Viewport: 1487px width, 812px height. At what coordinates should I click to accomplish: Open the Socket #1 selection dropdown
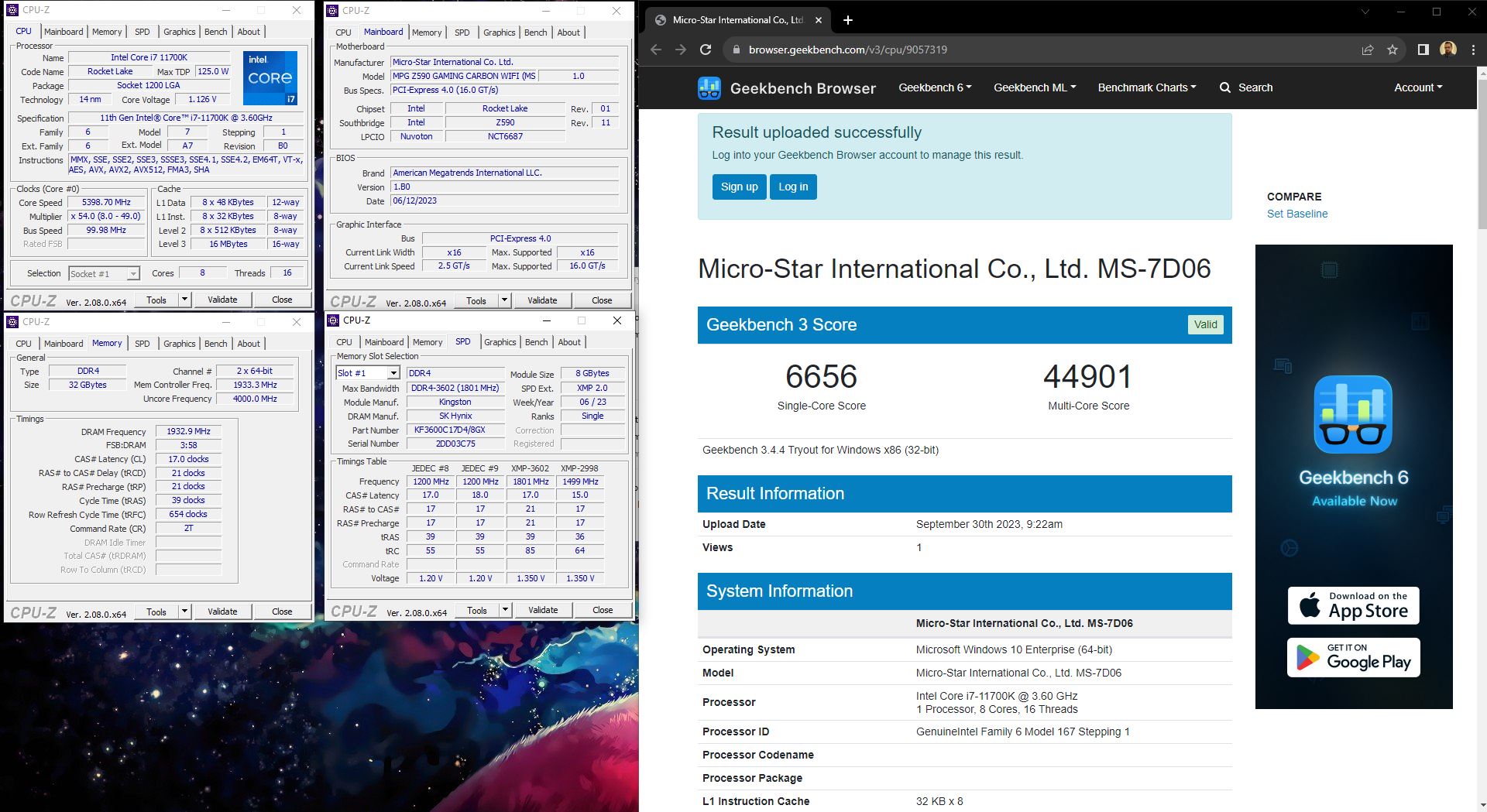pos(133,273)
